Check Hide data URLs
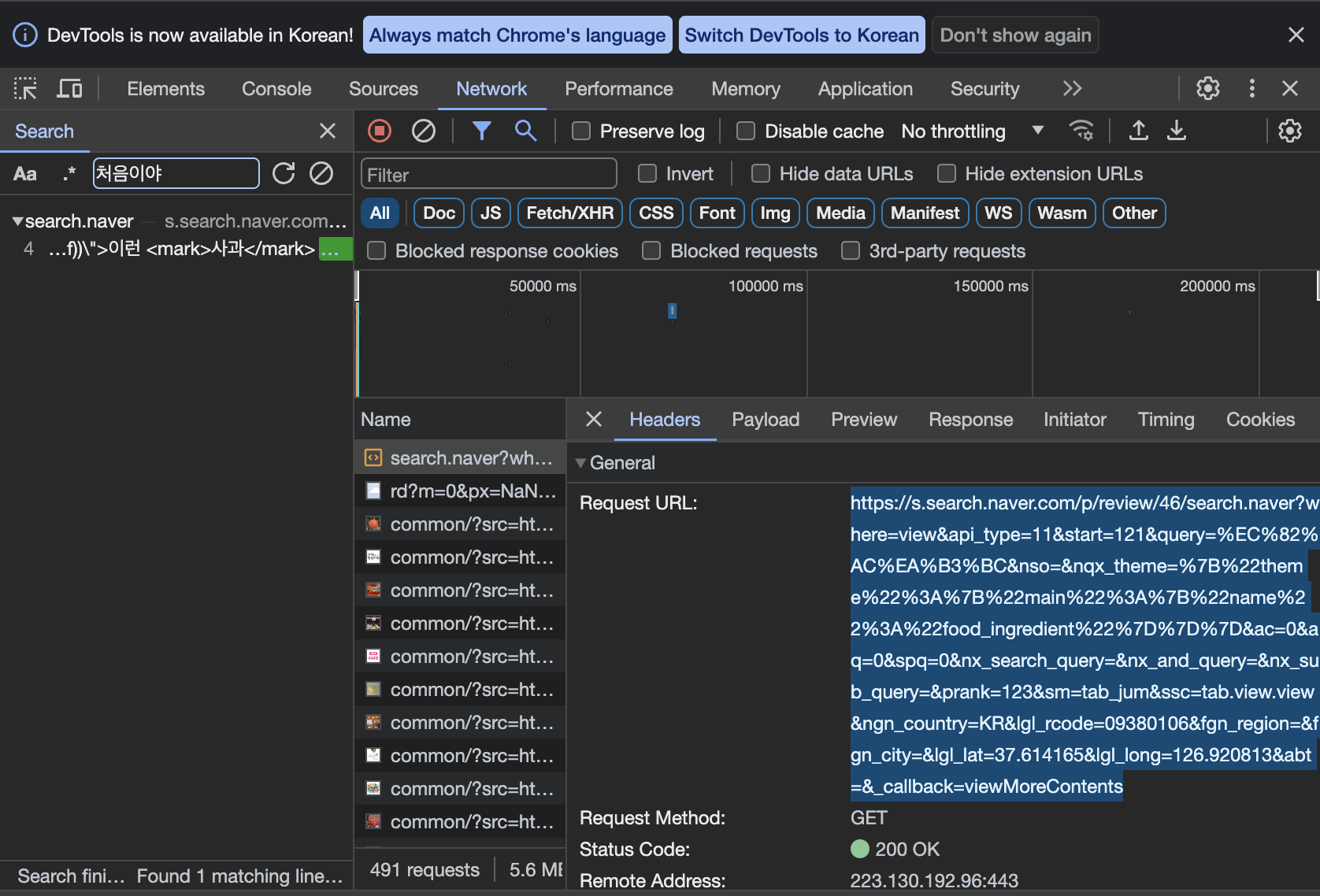Viewport: 1320px width, 896px height. 761,173
